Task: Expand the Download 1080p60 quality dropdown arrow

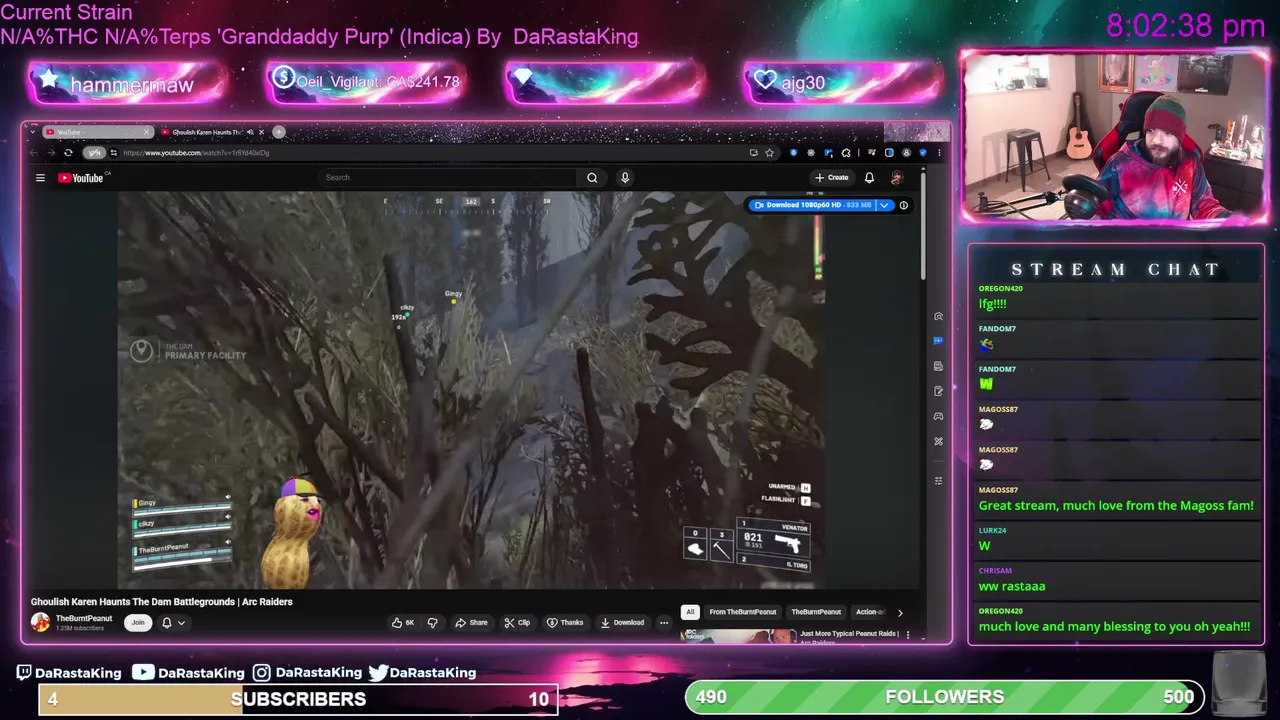Action: pos(883,205)
